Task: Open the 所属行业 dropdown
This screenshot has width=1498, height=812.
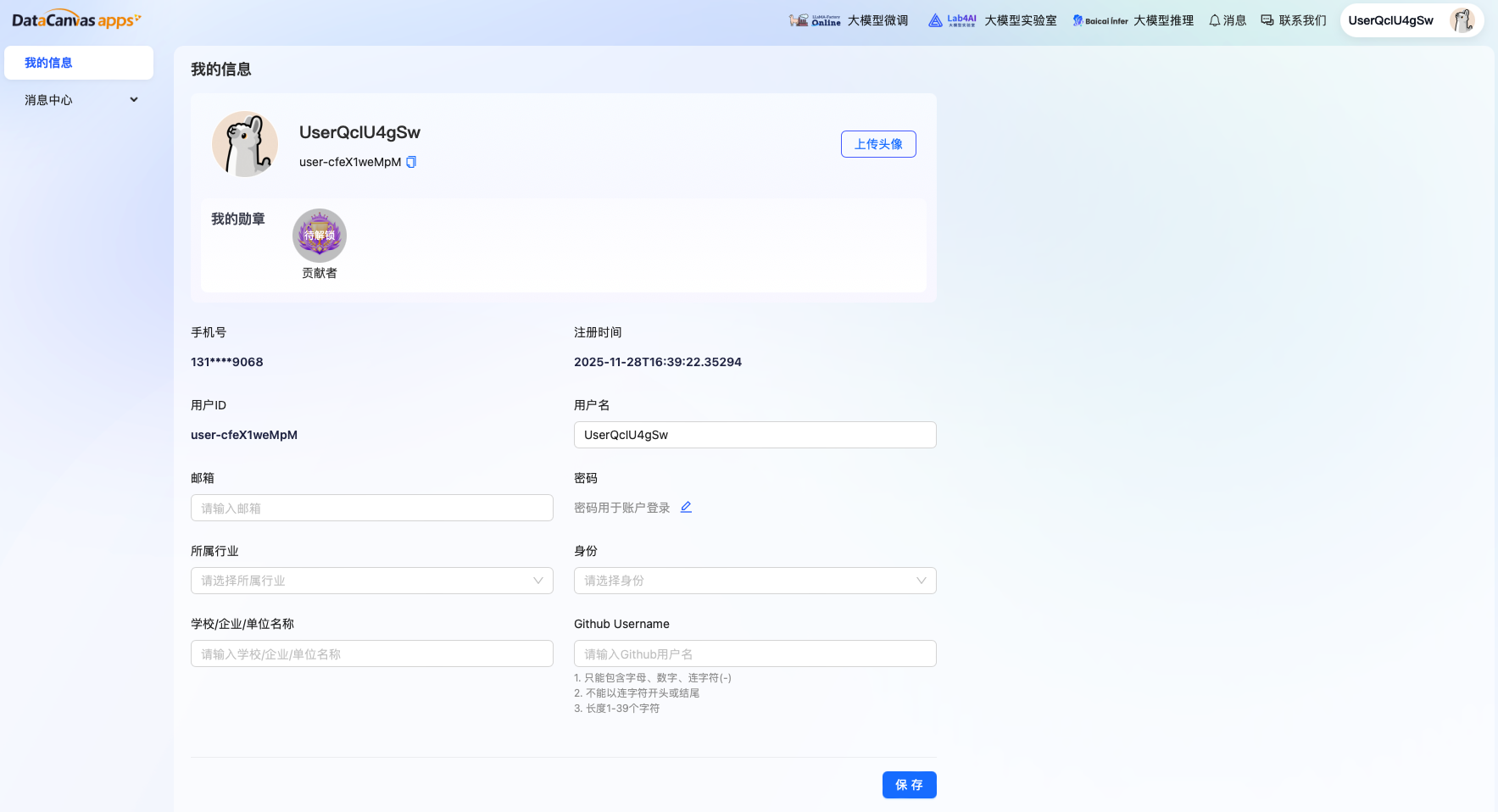Action: 371,581
